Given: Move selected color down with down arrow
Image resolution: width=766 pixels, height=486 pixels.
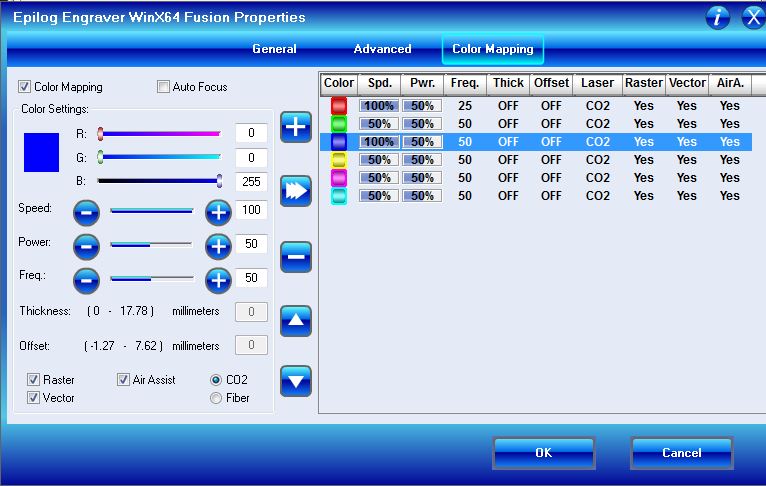Looking at the screenshot, I should coord(296,381).
